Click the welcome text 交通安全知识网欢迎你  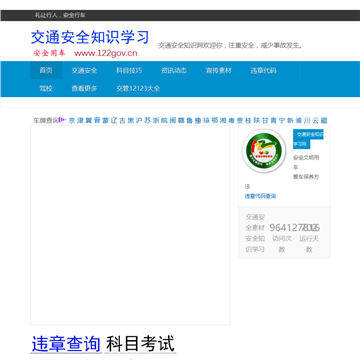pos(190,45)
